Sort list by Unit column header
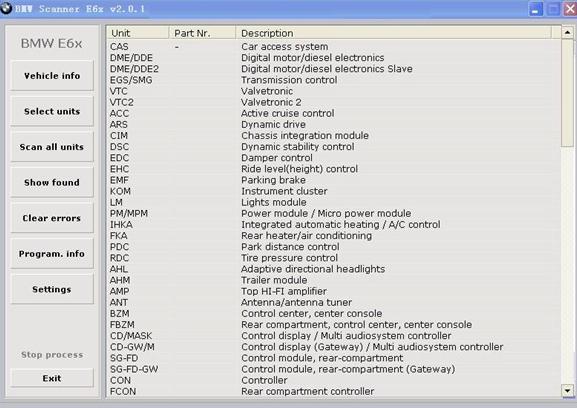The image size is (577, 408). [138, 33]
